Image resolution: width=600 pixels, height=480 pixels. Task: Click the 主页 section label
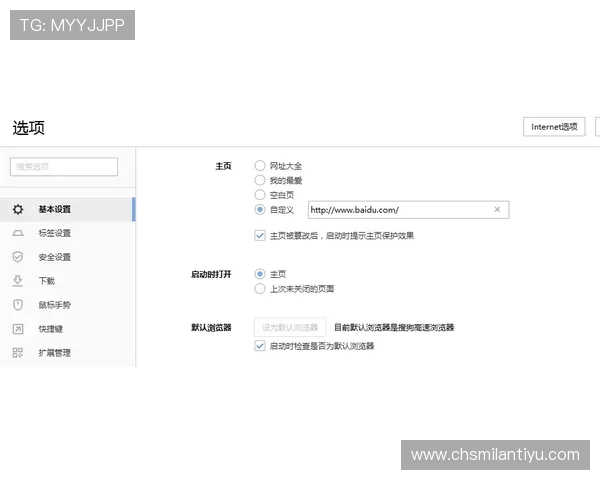(223, 166)
